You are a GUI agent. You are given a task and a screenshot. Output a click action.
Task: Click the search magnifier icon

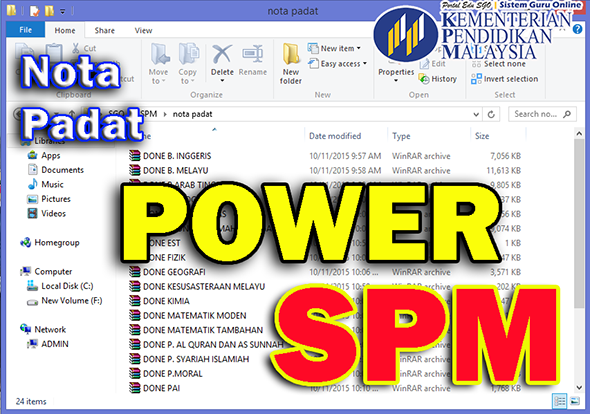point(567,114)
